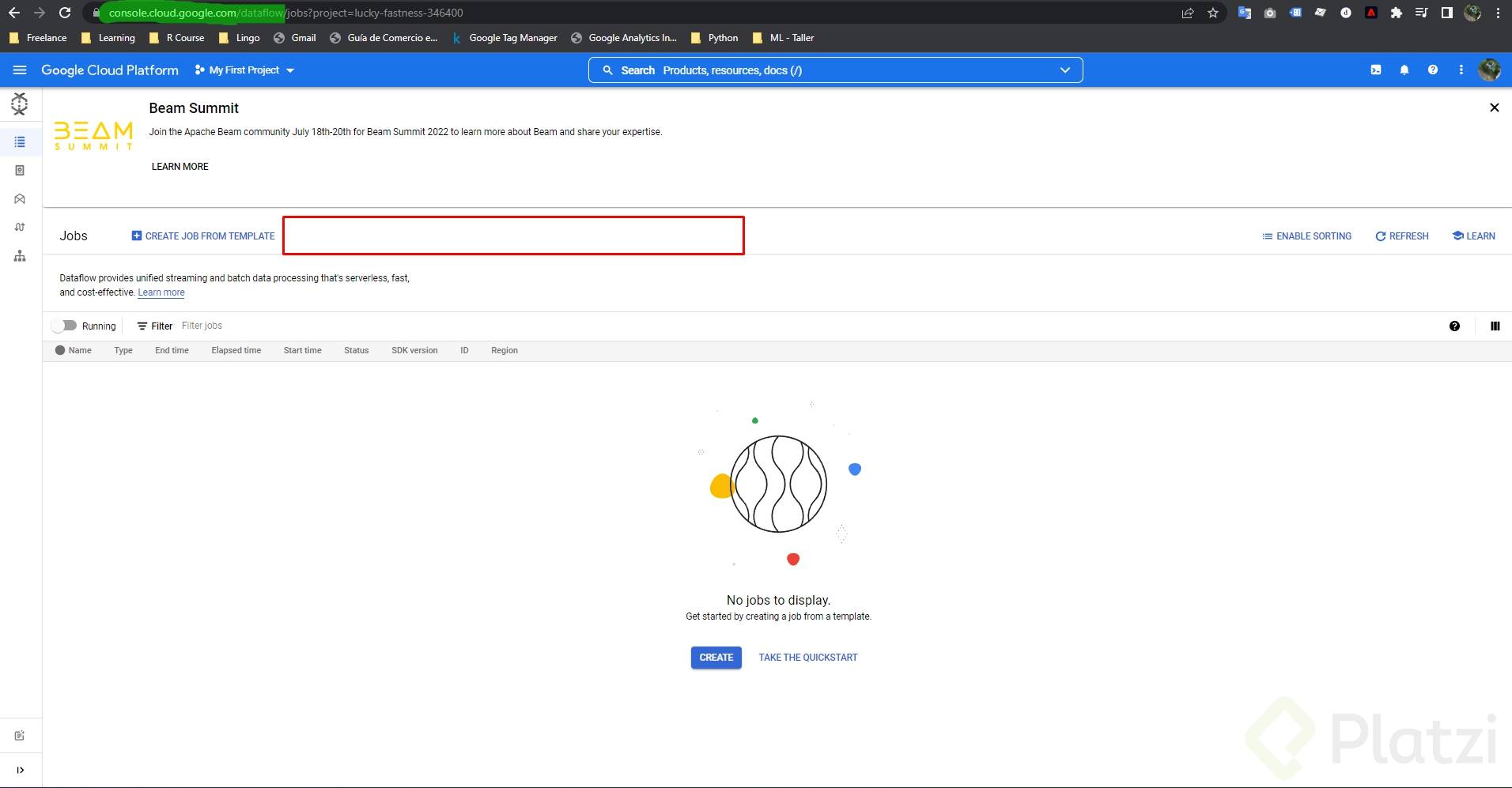Viewport: 1512px width, 788px height.
Task: Open the help question mark in header
Action: (1433, 70)
